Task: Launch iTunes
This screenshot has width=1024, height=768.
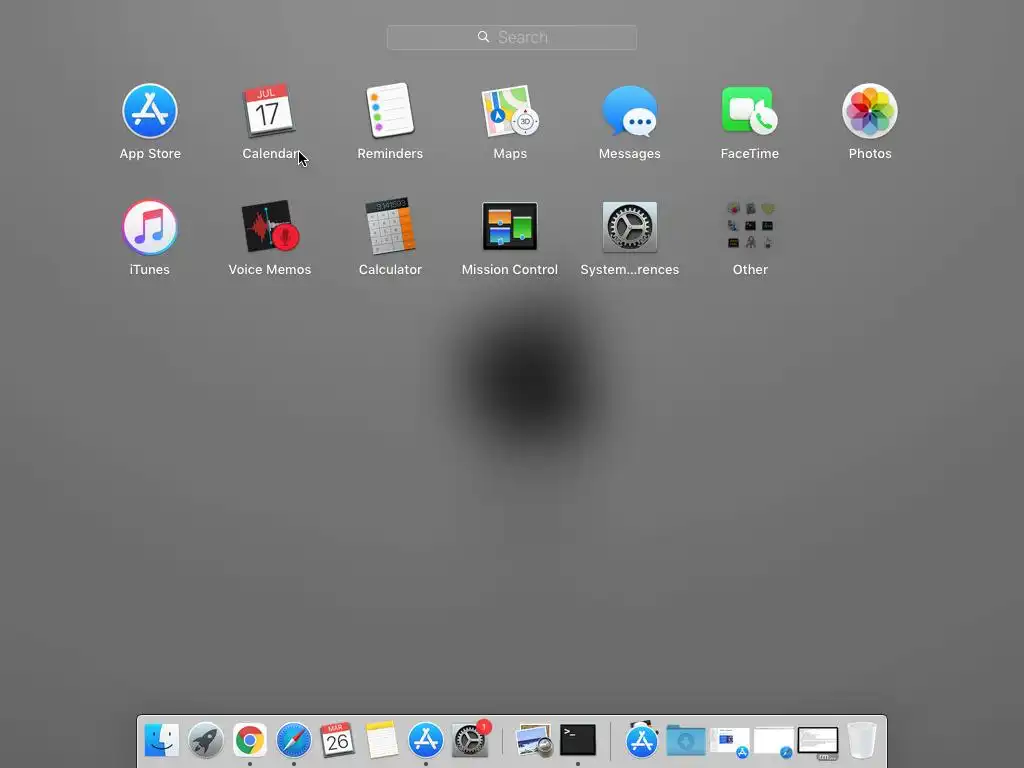Action: tap(150, 227)
